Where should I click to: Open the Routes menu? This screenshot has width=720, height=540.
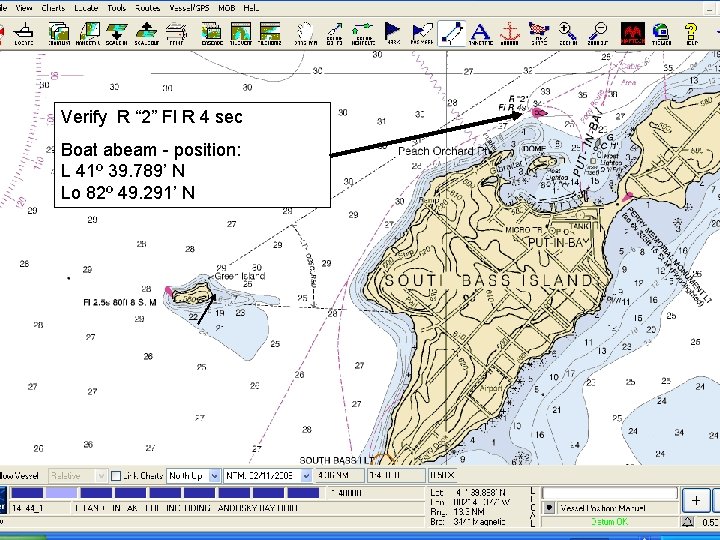click(147, 8)
